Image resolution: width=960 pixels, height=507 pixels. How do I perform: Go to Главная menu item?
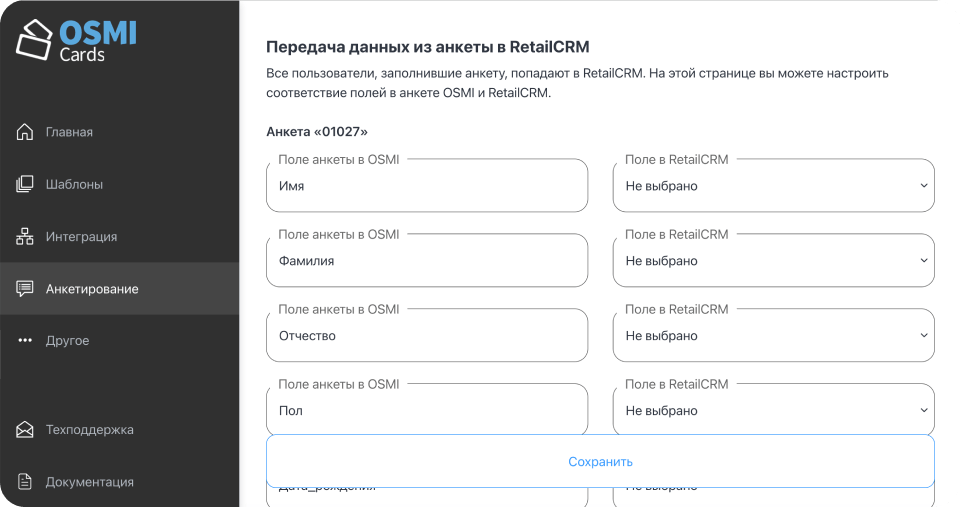pyautogui.click(x=69, y=132)
